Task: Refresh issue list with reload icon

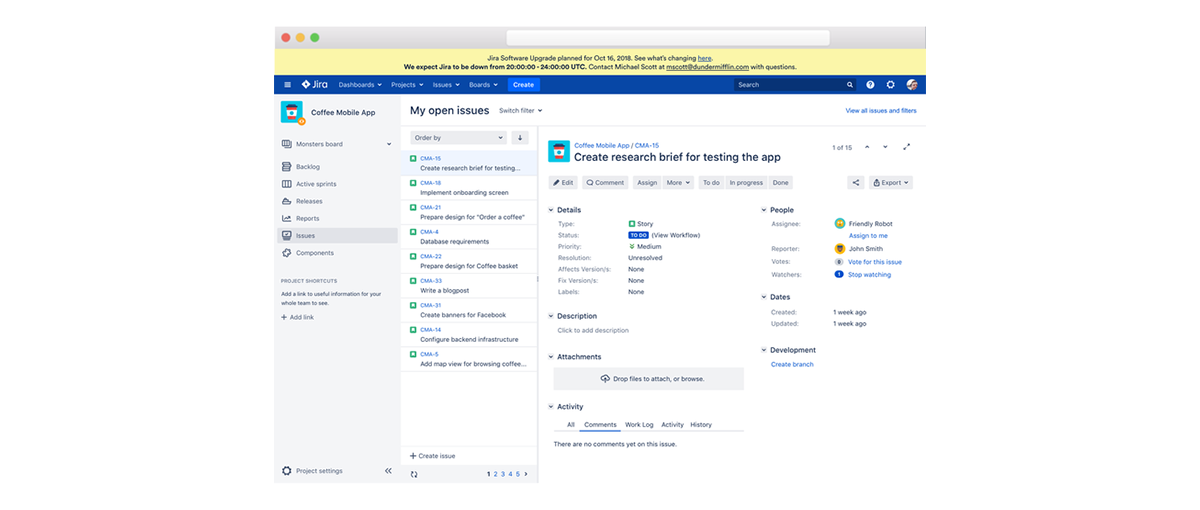Action: click(414, 474)
